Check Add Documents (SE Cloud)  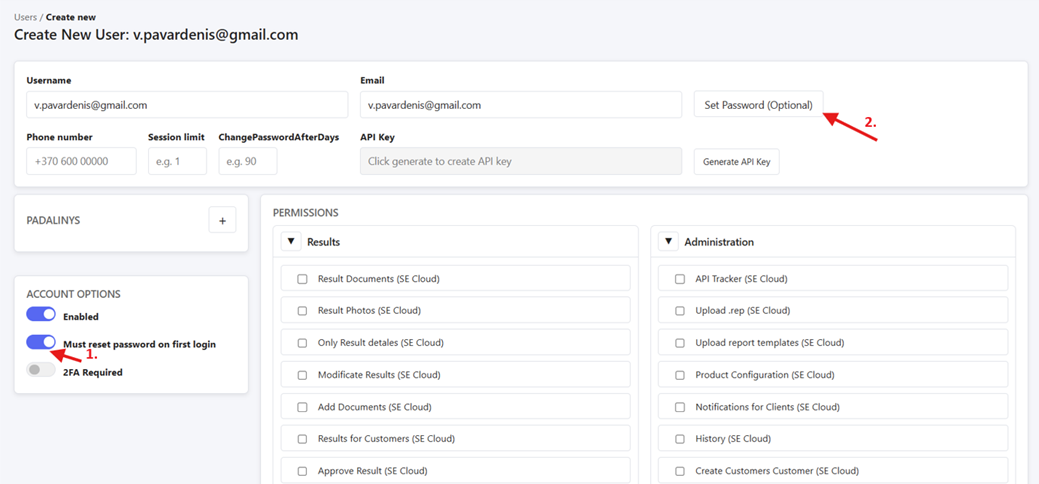coord(302,407)
